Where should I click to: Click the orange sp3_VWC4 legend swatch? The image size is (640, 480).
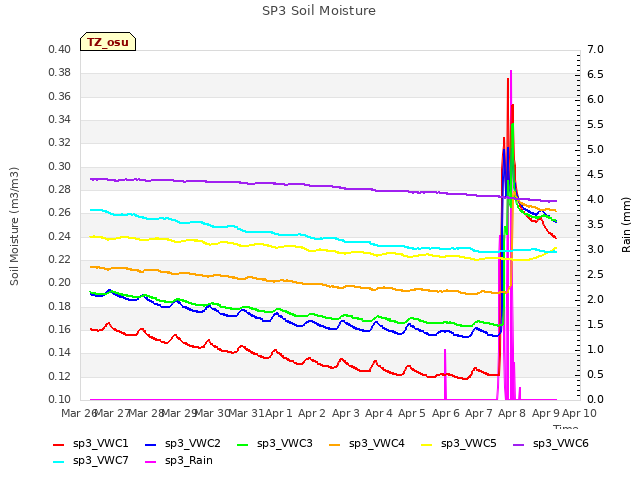point(335,444)
